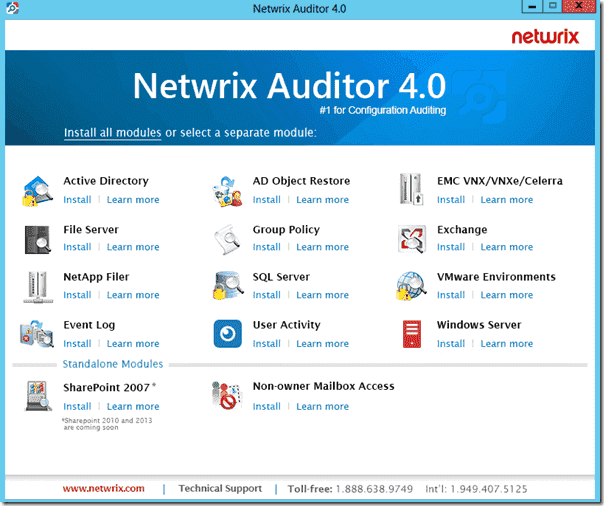Install the AD Object Restore module
Screen dimensions: 604x506
[x=267, y=200]
